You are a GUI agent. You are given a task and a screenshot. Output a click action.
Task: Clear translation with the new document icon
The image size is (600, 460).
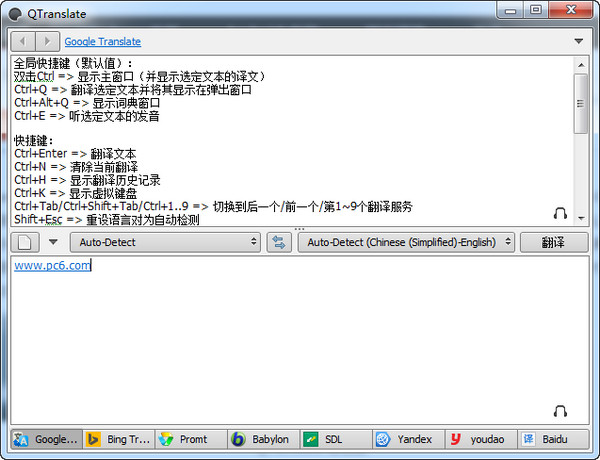[25, 242]
